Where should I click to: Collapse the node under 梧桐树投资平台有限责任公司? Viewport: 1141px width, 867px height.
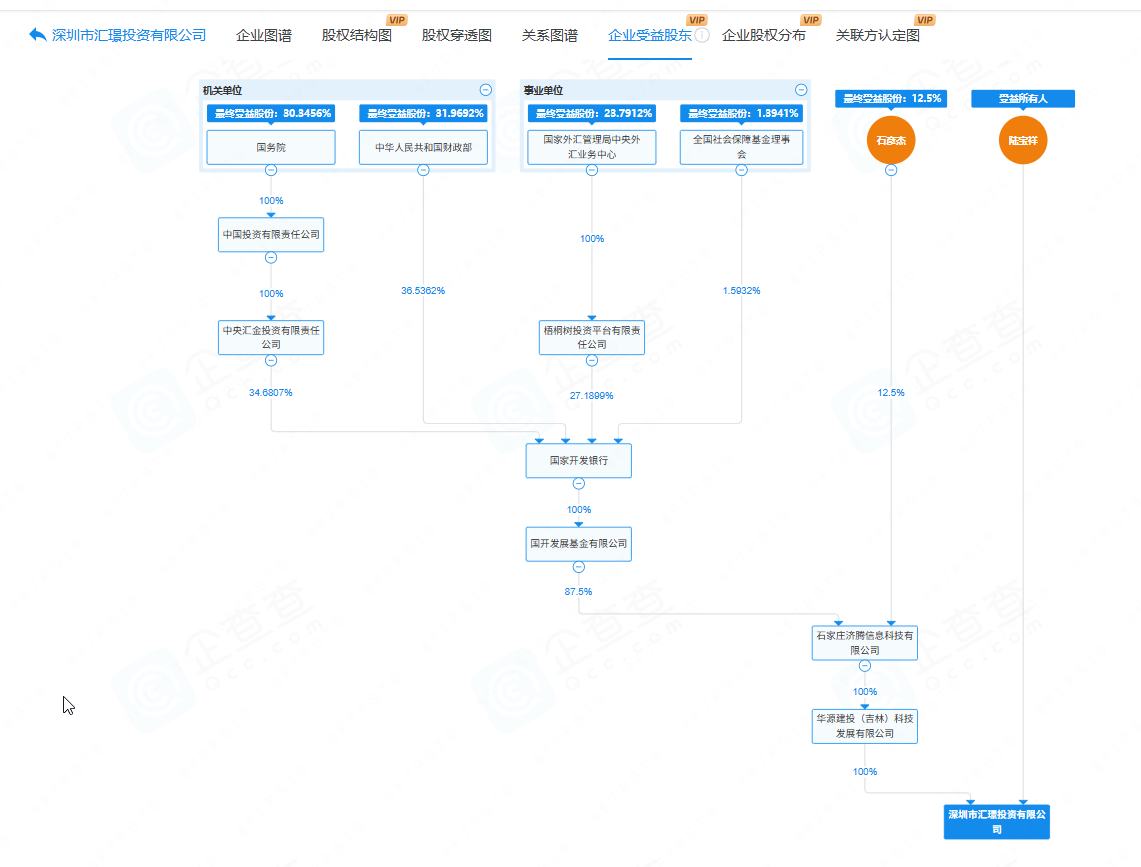click(592, 360)
